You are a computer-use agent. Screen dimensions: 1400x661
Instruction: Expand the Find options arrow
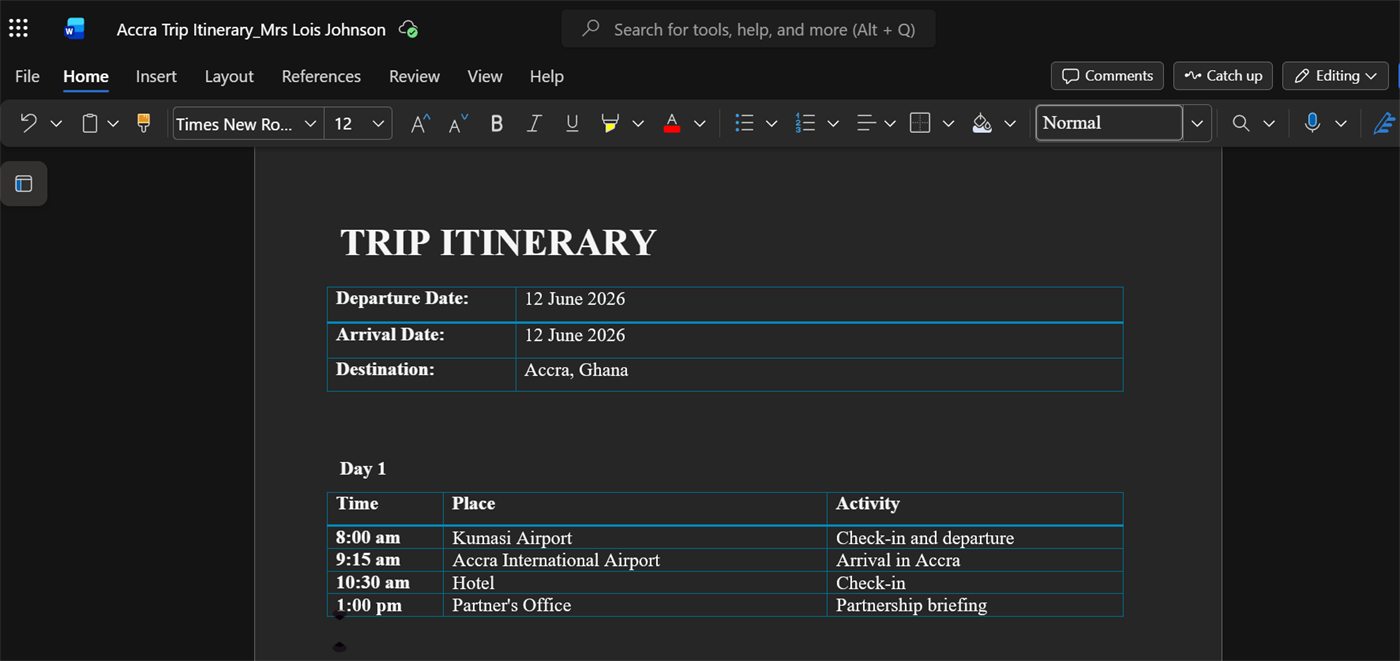tap(1269, 123)
